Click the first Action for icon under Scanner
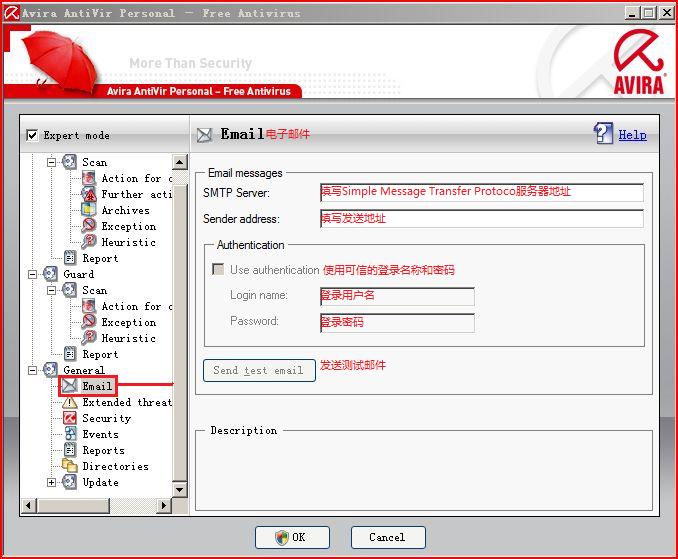This screenshot has width=678, height=559. [89, 178]
